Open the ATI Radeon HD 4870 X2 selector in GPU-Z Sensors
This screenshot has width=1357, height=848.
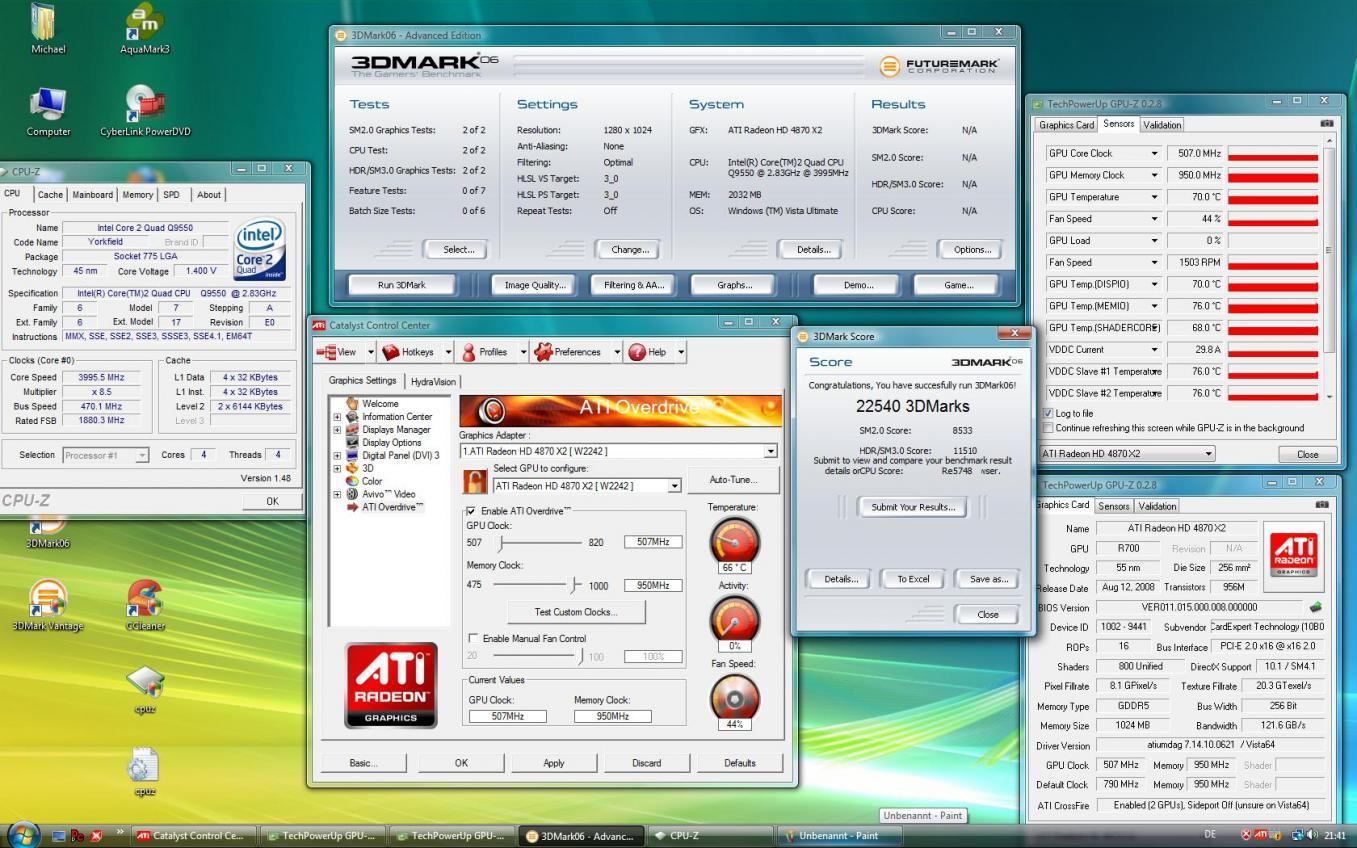click(x=1127, y=454)
